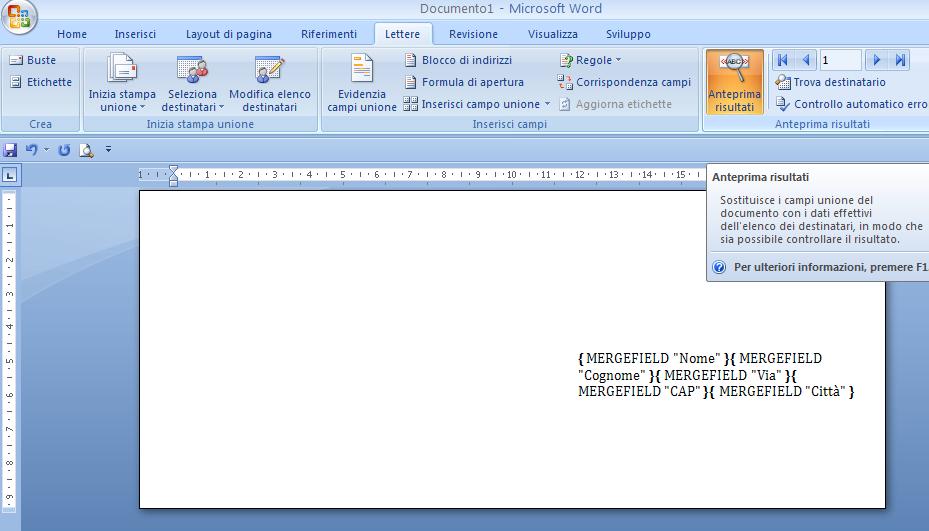Open the Inserisci tab
929x531 pixels.
point(135,34)
